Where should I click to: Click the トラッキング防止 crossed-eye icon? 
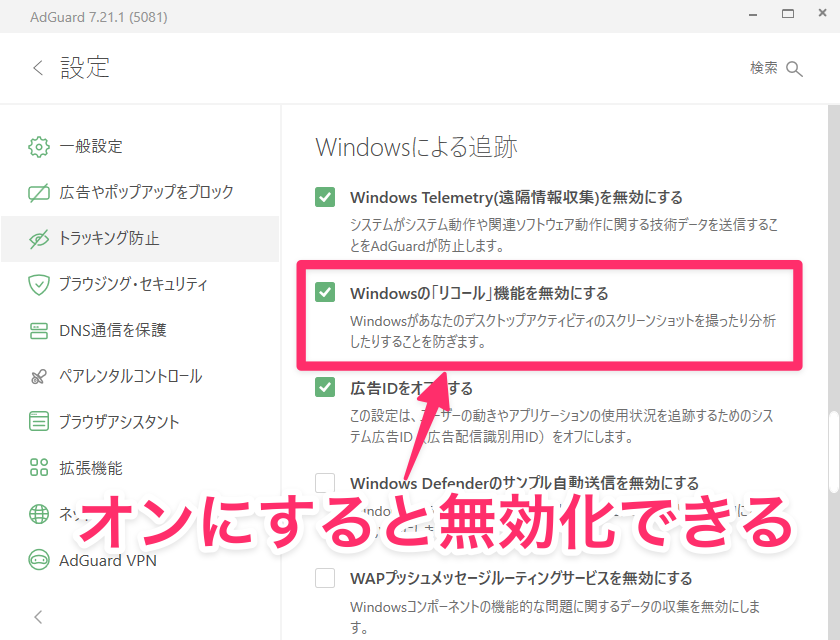(39, 239)
